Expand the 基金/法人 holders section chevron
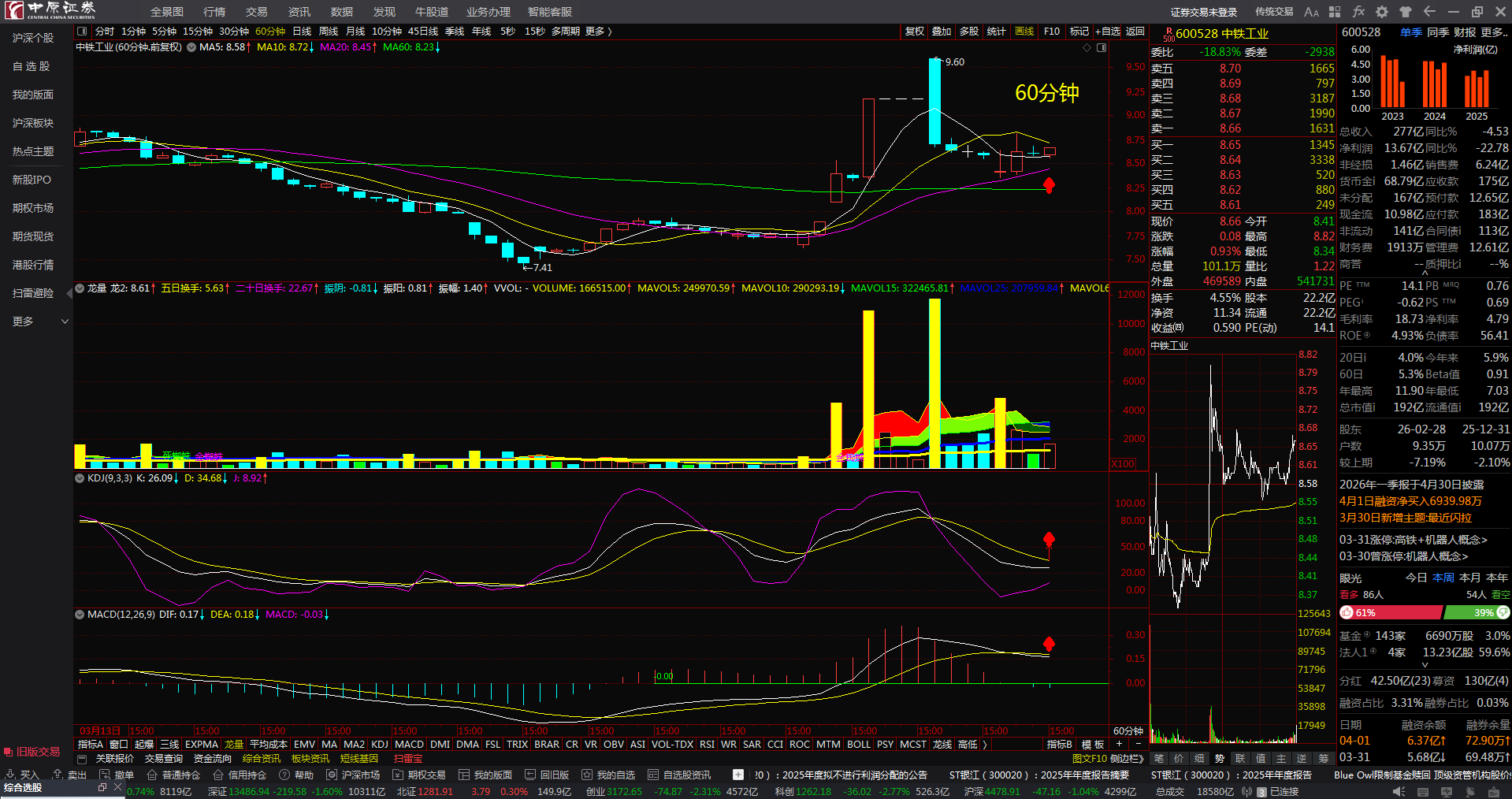1512x799 pixels. tap(1425, 665)
